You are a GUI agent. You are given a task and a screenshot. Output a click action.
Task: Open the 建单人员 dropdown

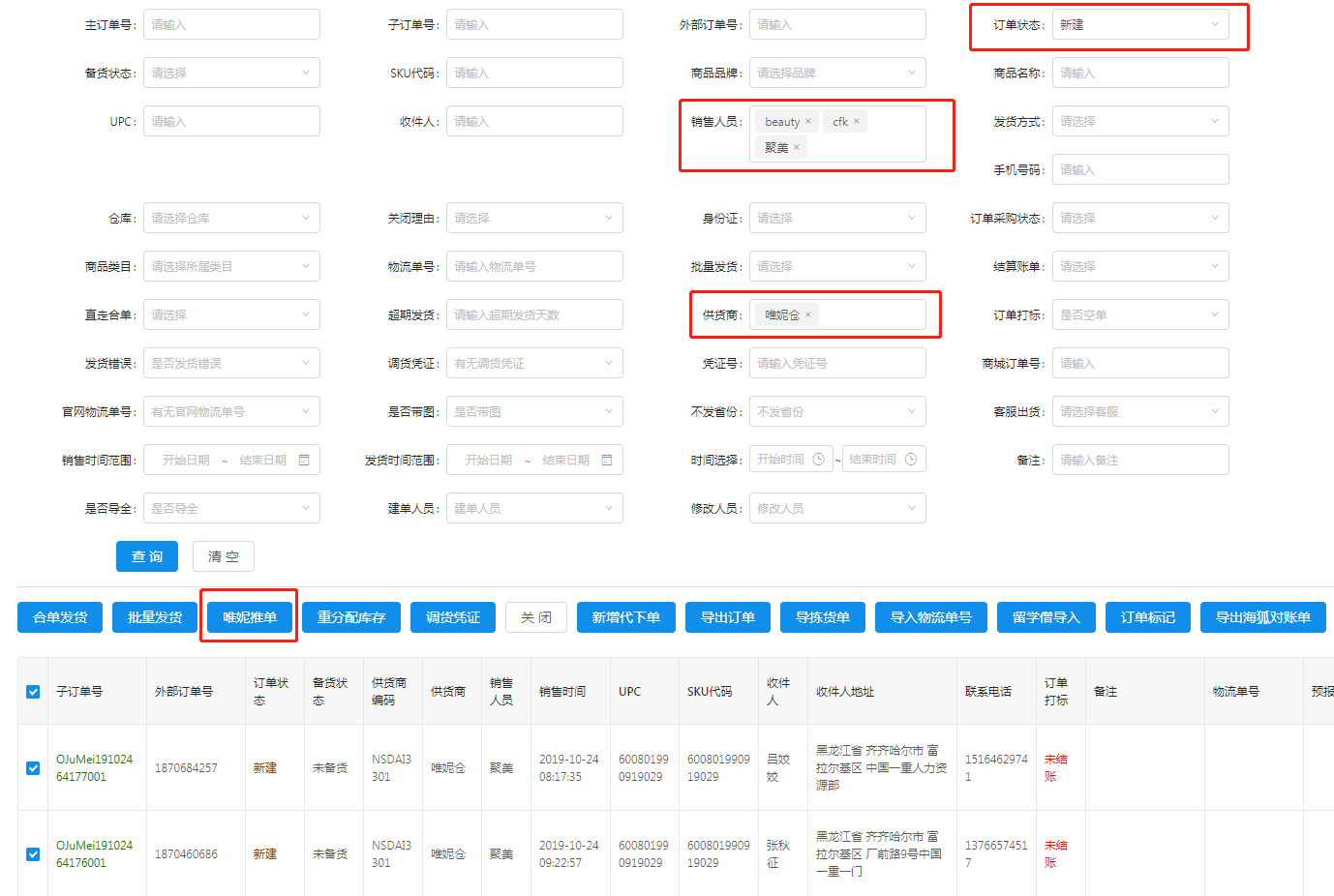pyautogui.click(x=534, y=508)
